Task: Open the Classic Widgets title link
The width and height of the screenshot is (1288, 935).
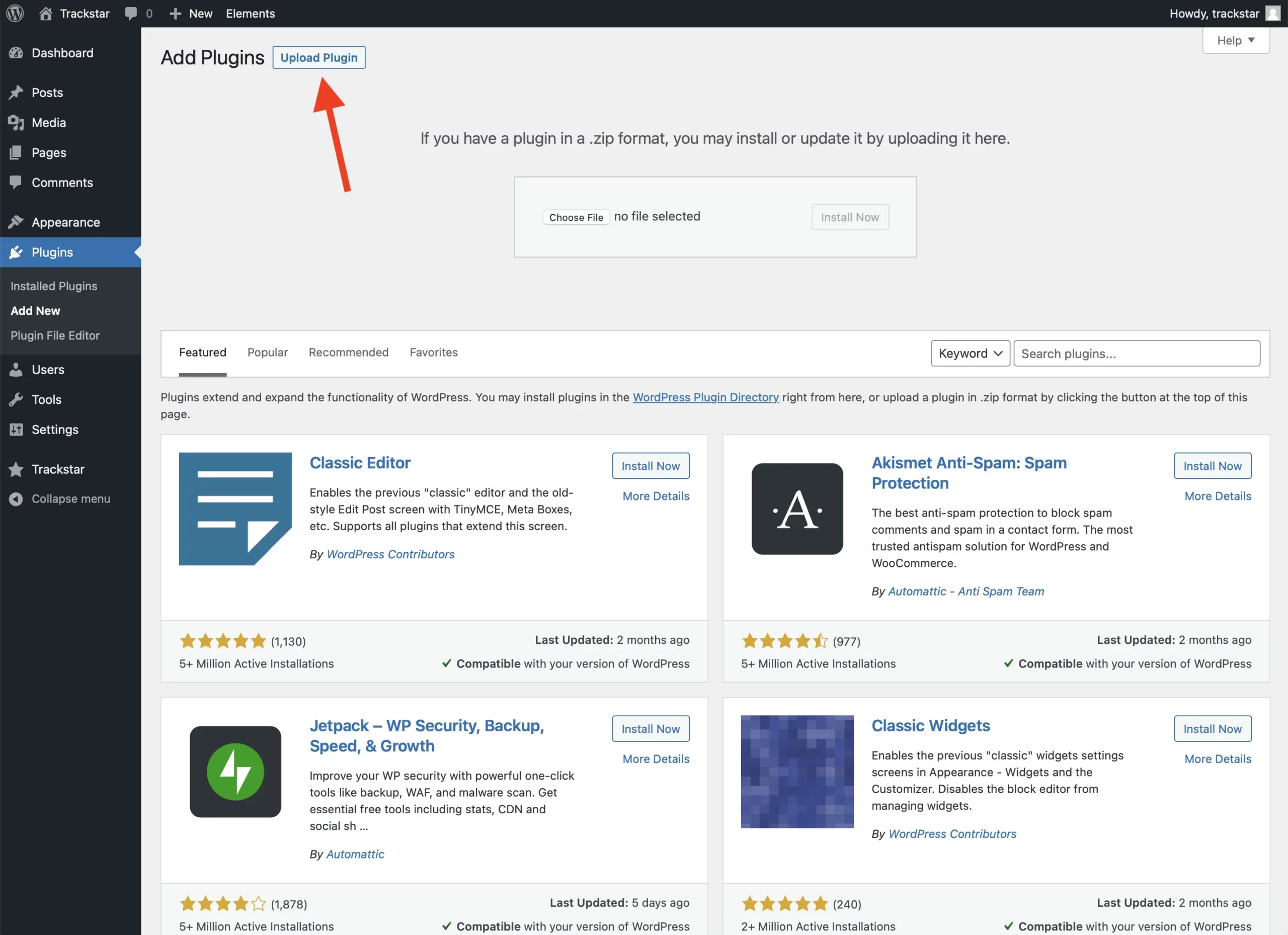Action: tap(930, 726)
